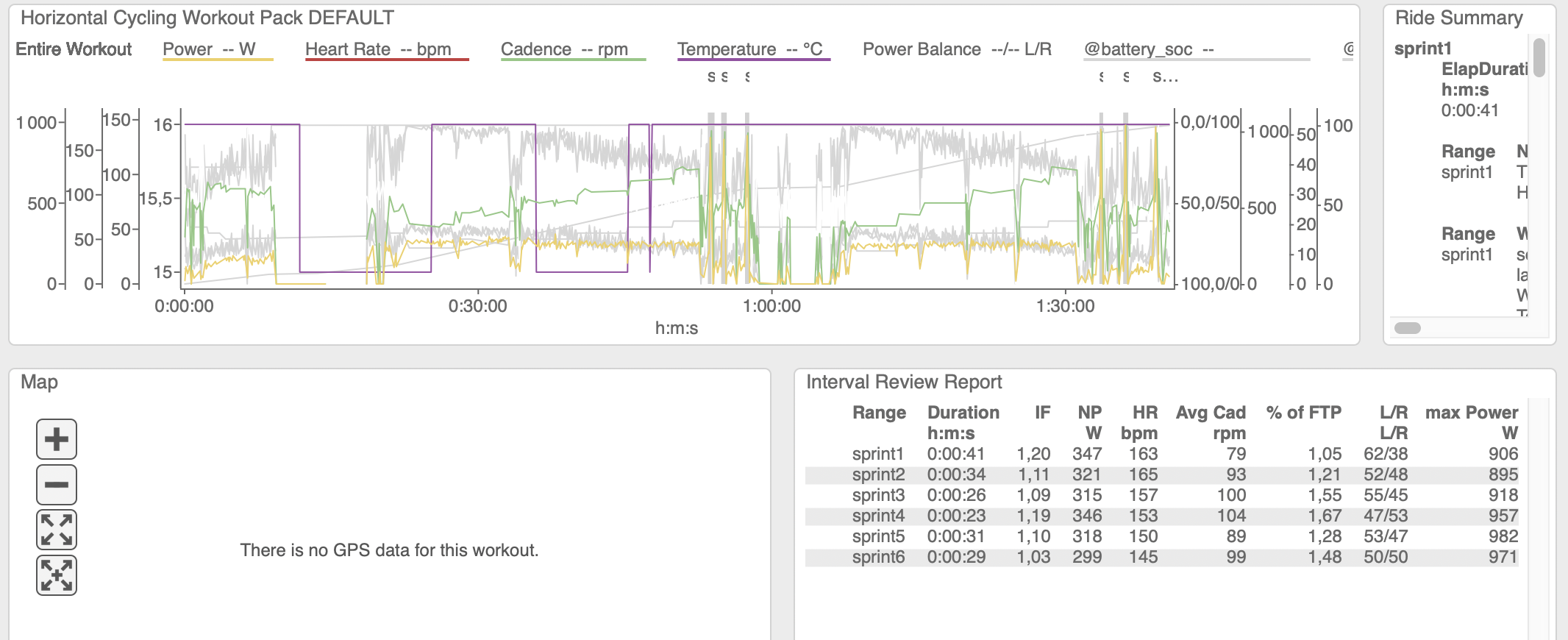Zoom out on the map with minus button
Screen dimensions: 1568x640
point(57,485)
